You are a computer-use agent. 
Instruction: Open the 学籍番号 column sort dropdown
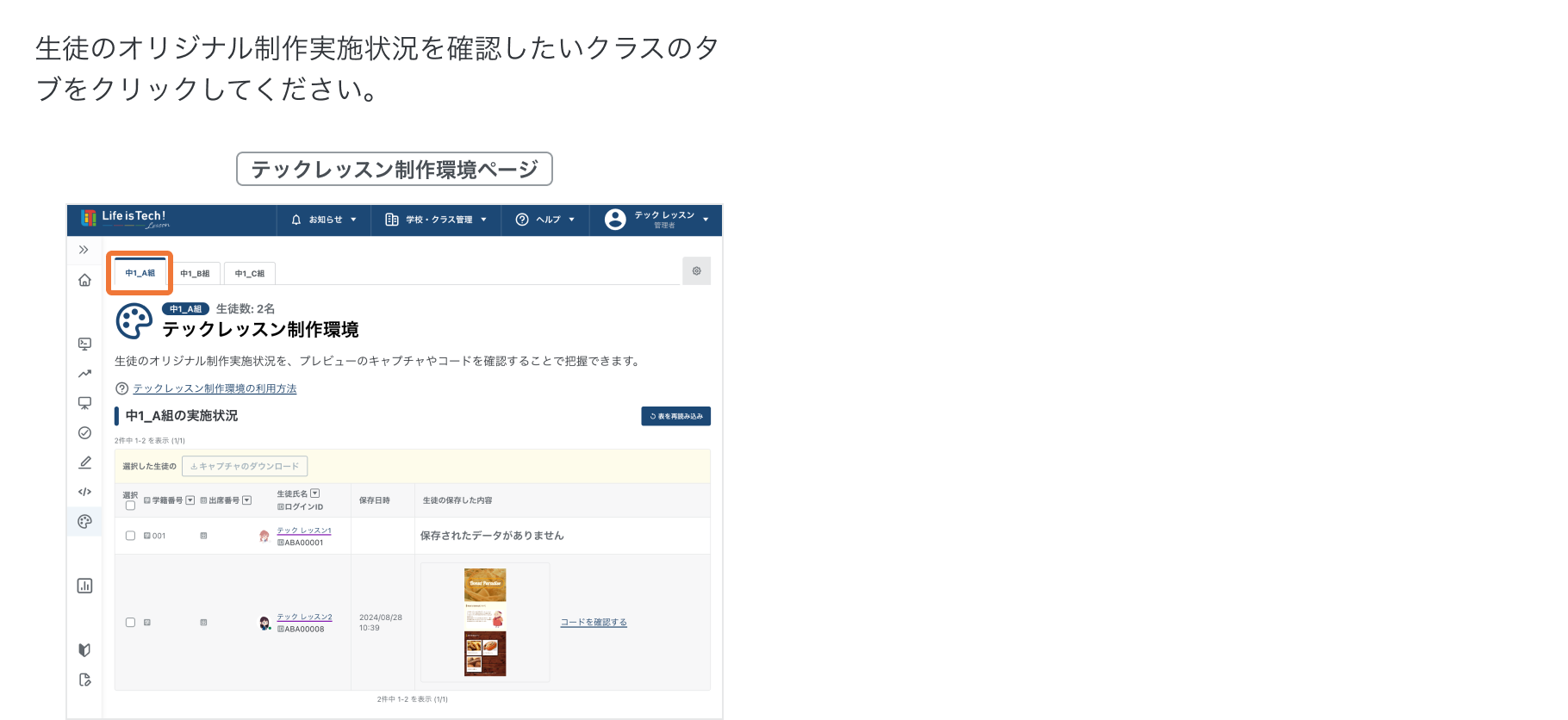[190, 500]
